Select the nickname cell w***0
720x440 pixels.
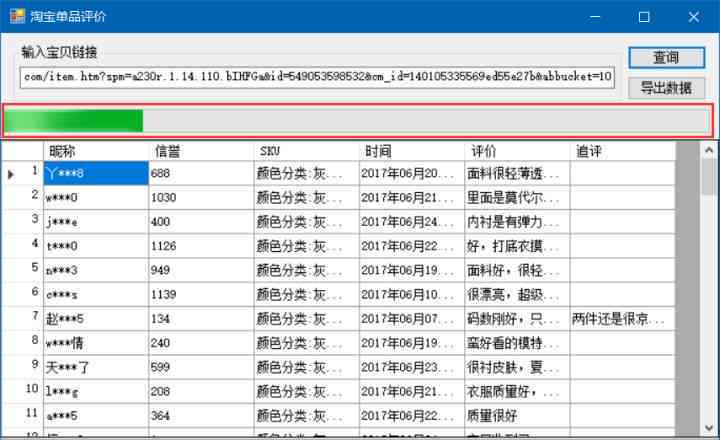pos(96,198)
